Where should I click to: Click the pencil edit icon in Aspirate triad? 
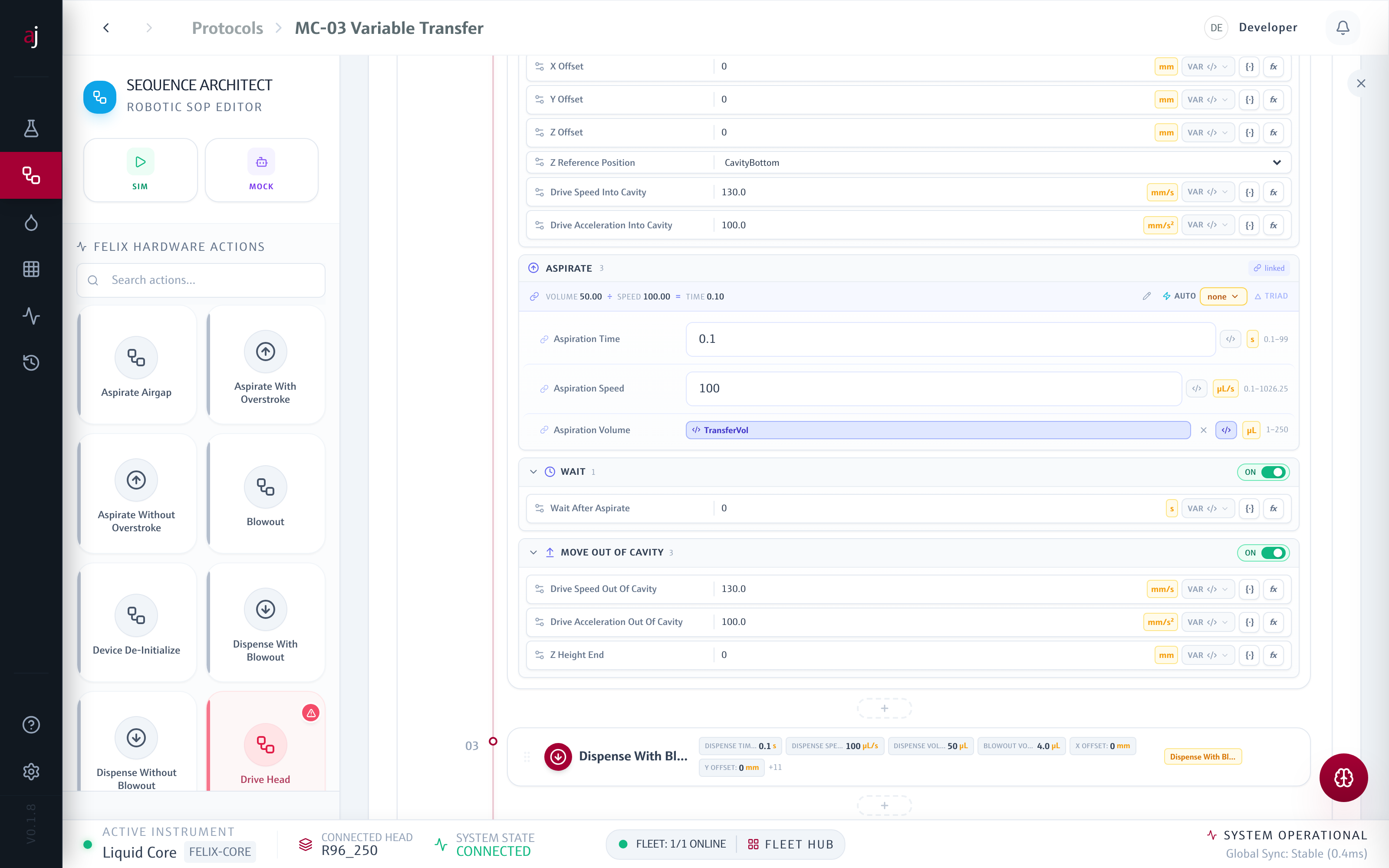click(x=1147, y=296)
